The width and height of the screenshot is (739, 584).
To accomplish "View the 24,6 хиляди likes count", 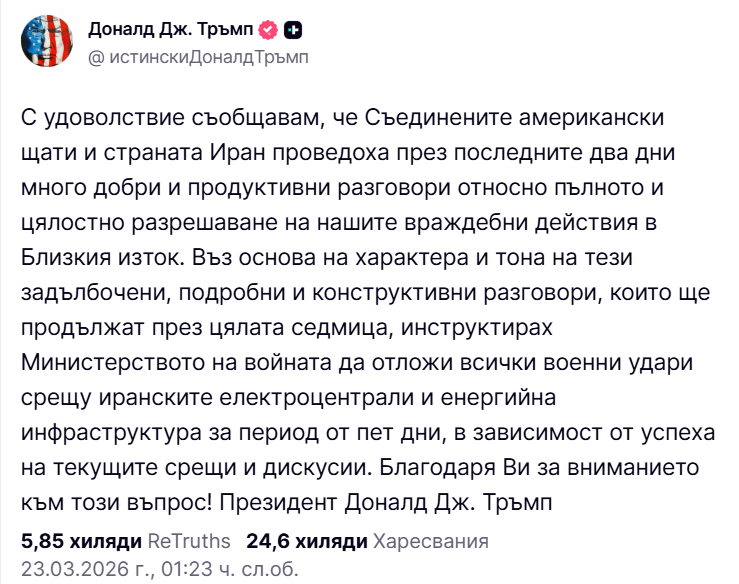I will pos(307,541).
